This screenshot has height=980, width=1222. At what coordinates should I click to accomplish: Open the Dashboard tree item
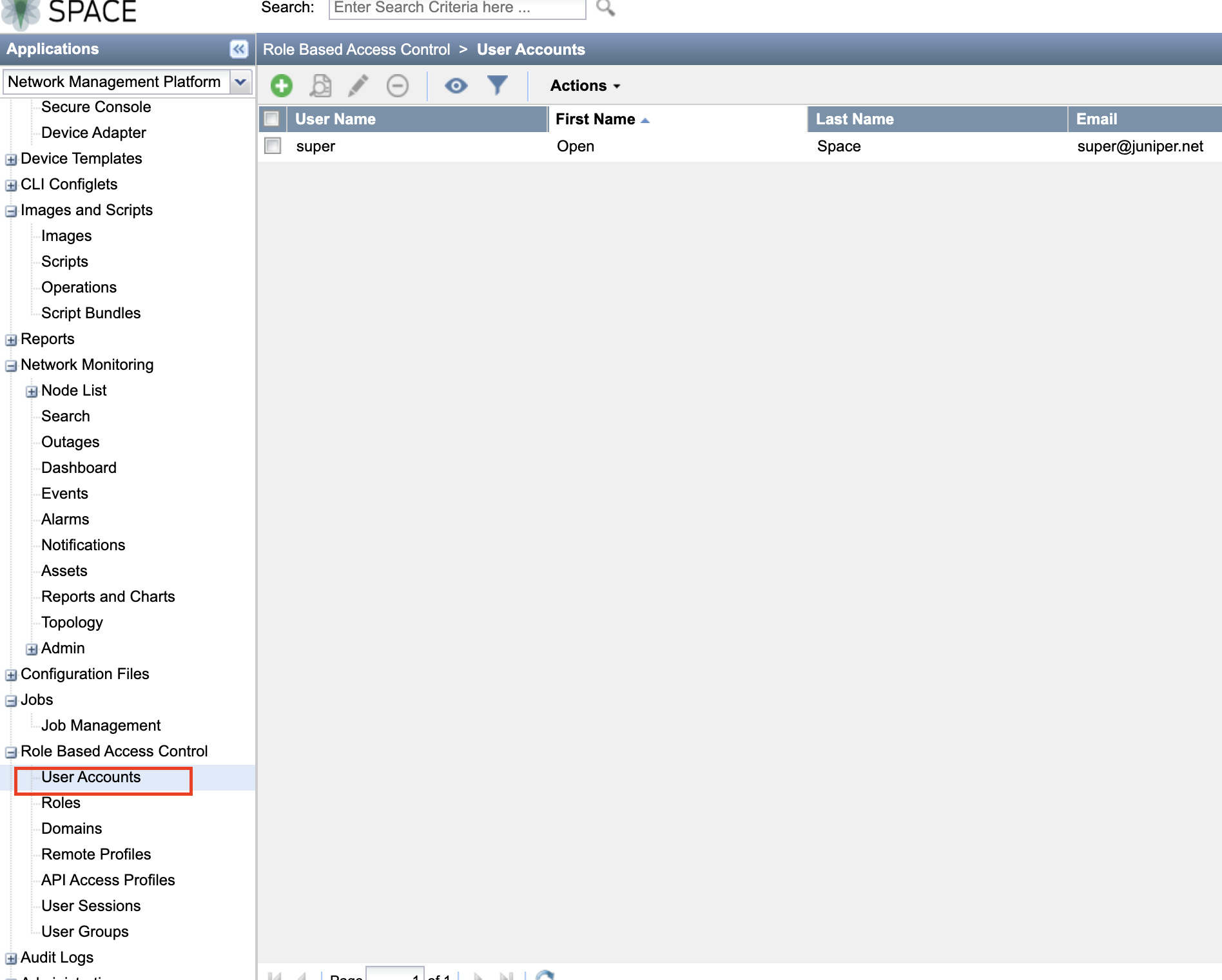pyautogui.click(x=79, y=468)
